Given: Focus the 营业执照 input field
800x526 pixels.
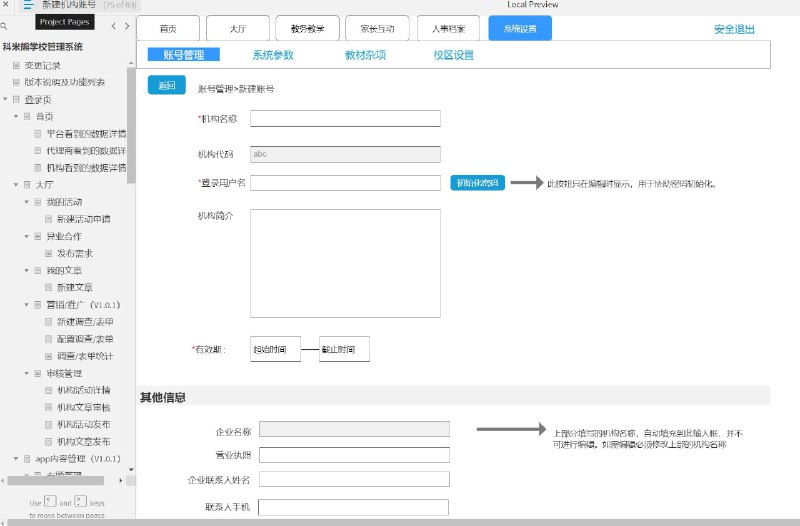Looking at the screenshot, I should click(x=354, y=455).
